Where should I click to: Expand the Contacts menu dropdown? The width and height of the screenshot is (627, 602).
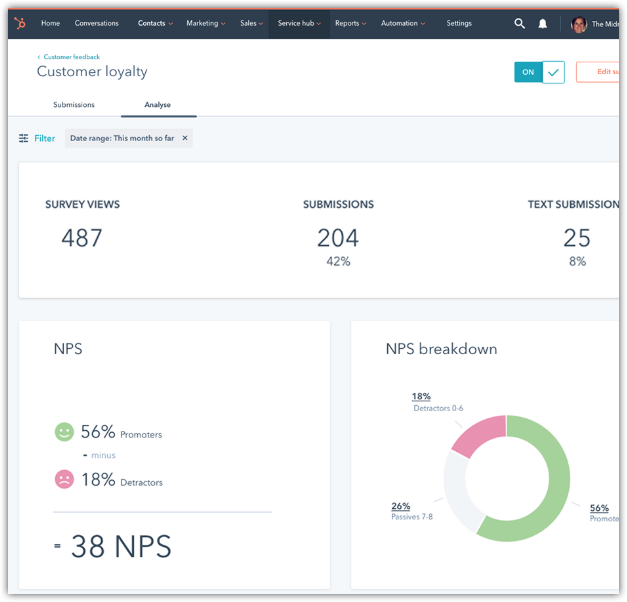click(155, 23)
